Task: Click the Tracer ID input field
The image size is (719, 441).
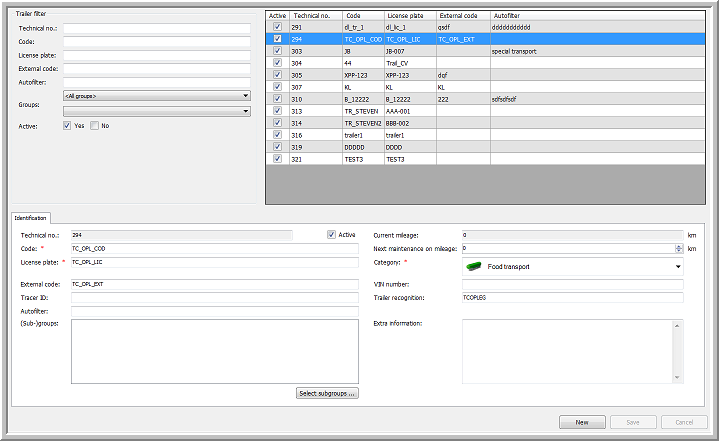Action: click(x=214, y=298)
